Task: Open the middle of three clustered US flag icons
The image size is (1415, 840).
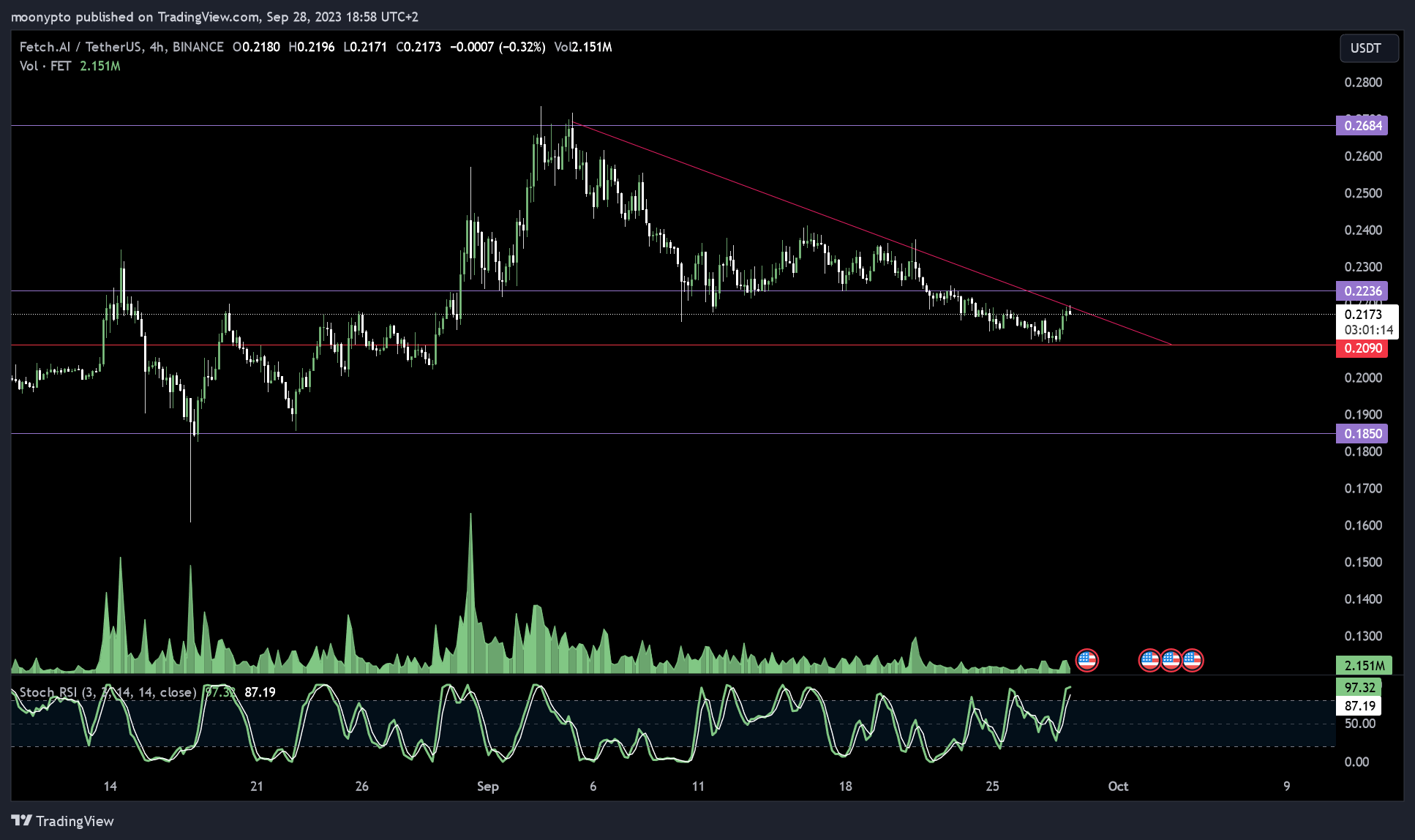Action: [x=1171, y=660]
